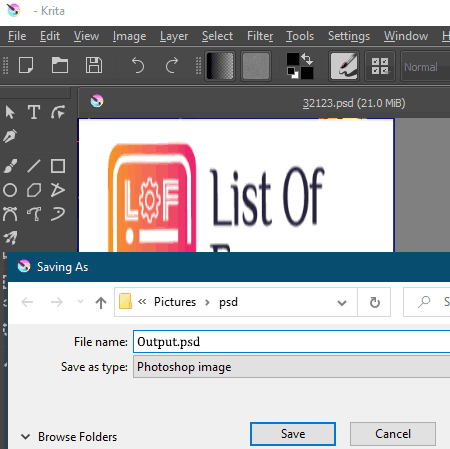
Task: Open the Image menu
Action: [x=129, y=36]
